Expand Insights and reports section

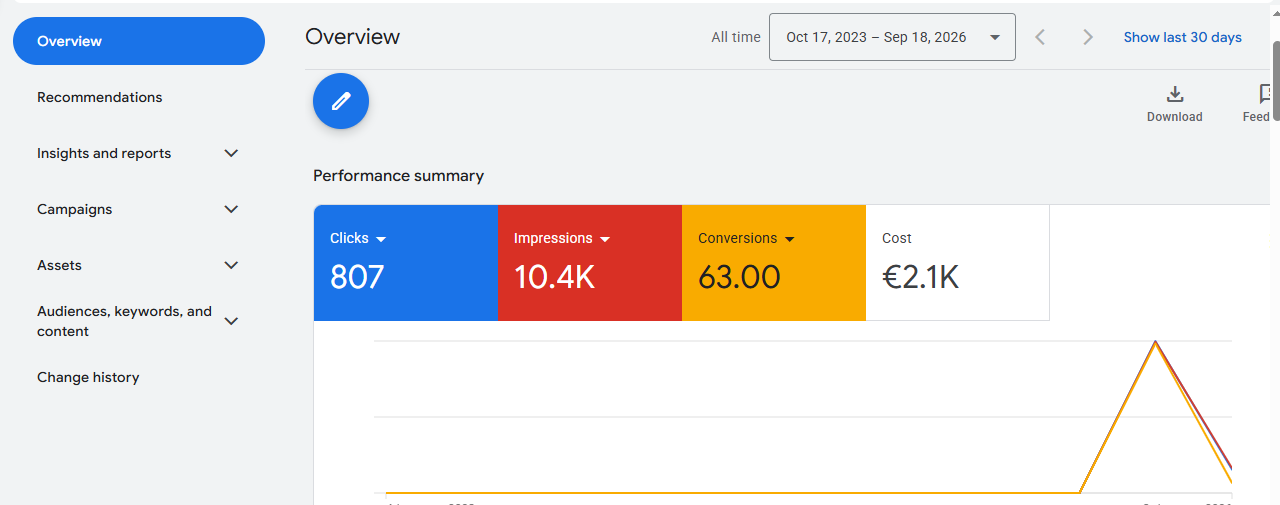(x=231, y=153)
